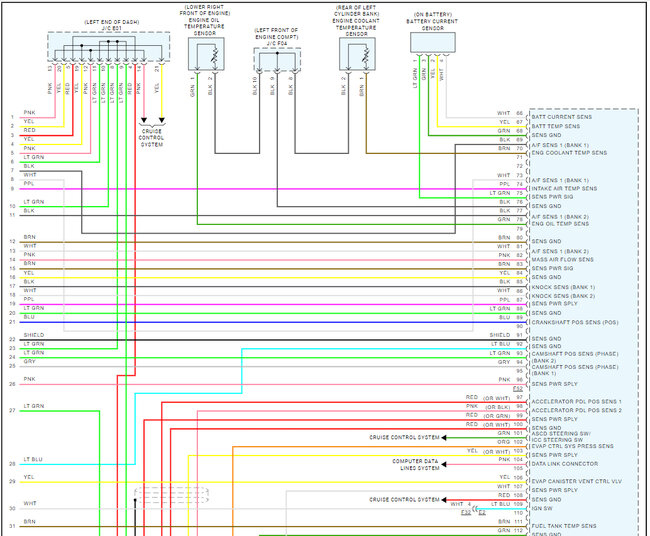Click 'ACCELERATOR PDL POS SENS 1' label
This screenshot has width=650, height=536.
tap(577, 402)
